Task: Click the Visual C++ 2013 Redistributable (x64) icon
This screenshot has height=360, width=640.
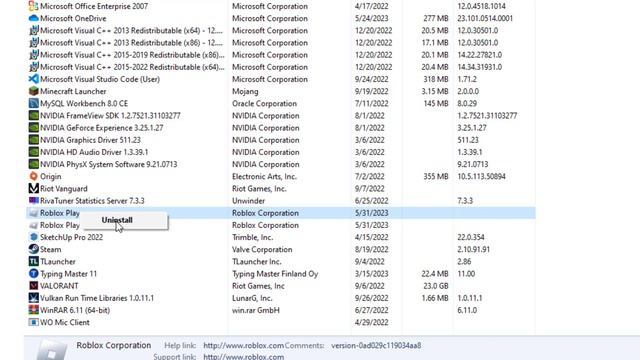Action: pyautogui.click(x=33, y=31)
